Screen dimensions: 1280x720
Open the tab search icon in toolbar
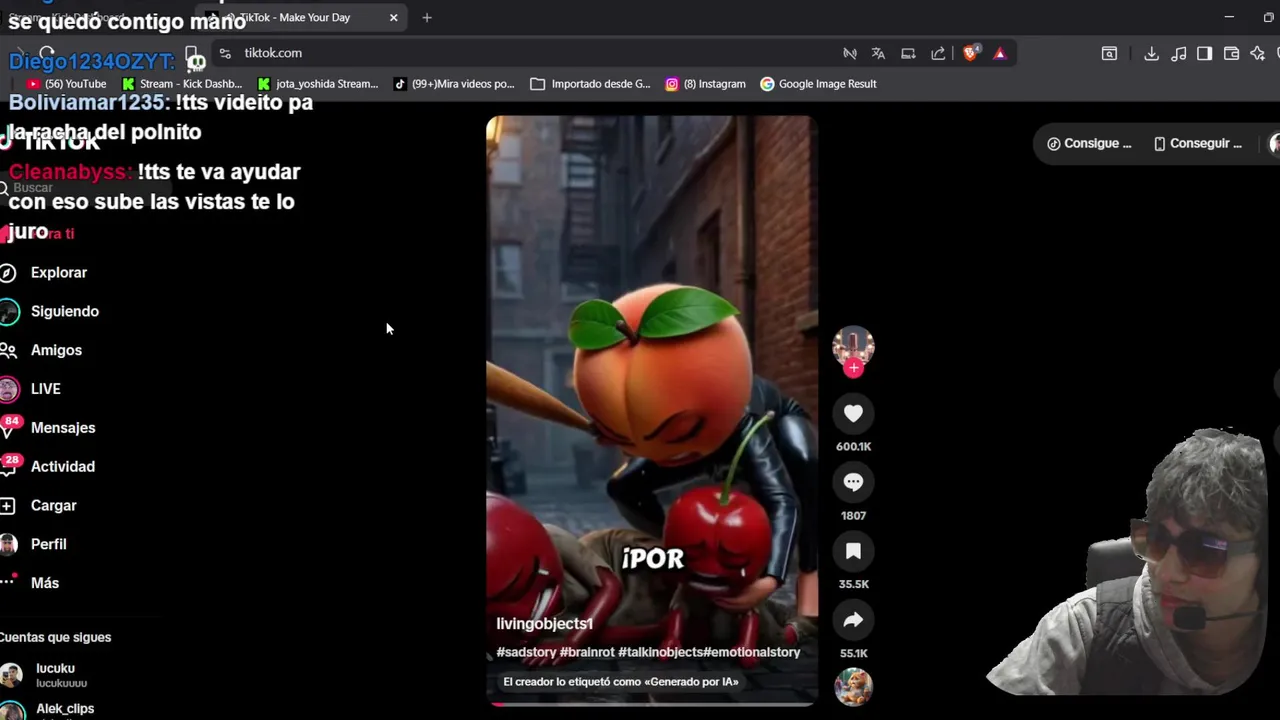tap(1109, 54)
